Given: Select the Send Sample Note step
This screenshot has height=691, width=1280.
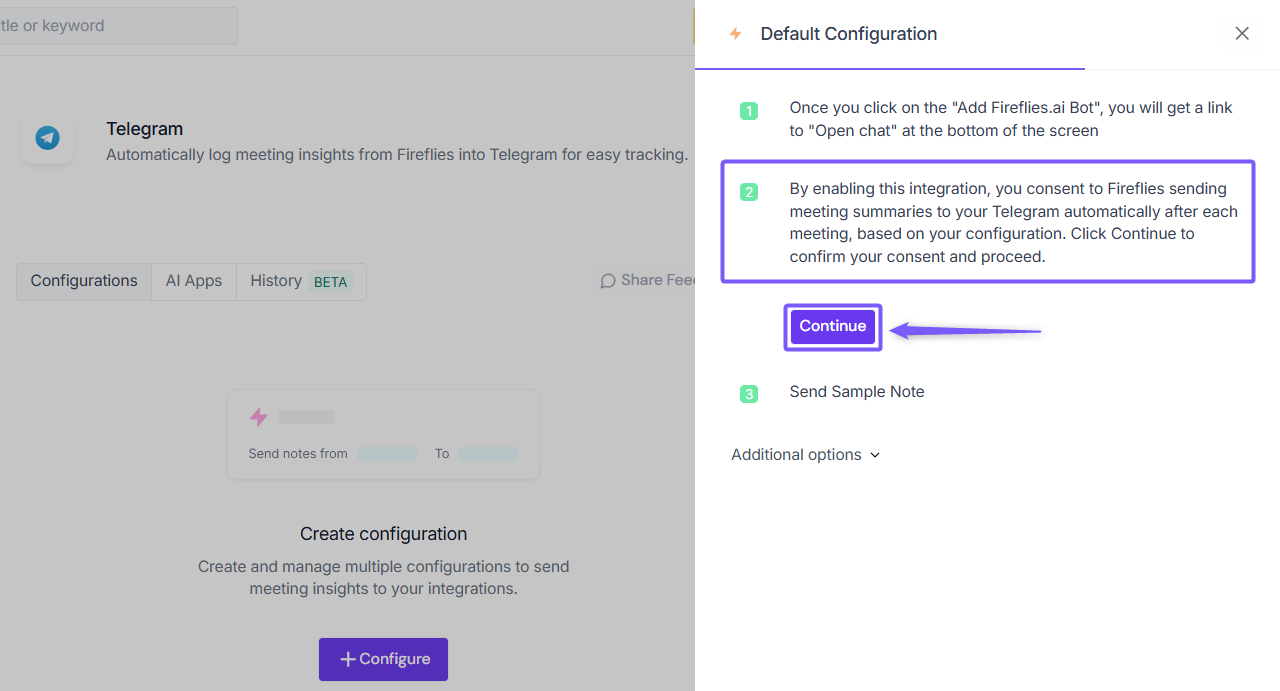Looking at the screenshot, I should [x=857, y=392].
